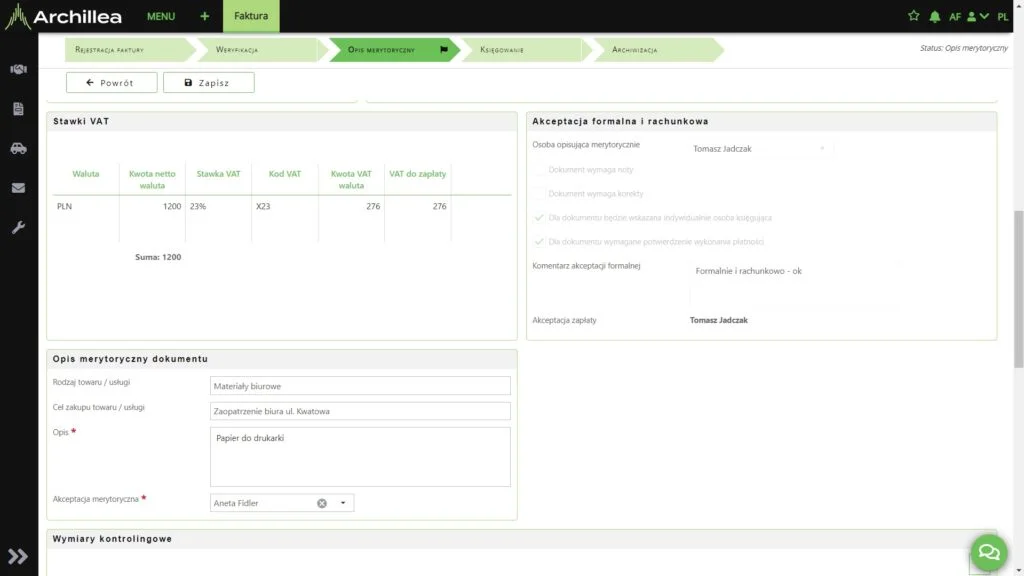Open the handshake icon in the sidebar

pos(18,70)
